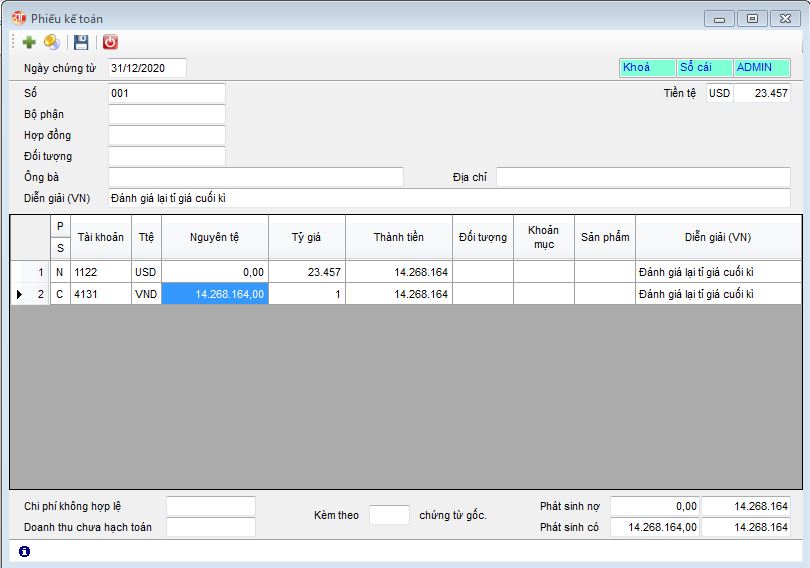Click the USD currency cell in row 1
The height and width of the screenshot is (568, 810).
(146, 272)
